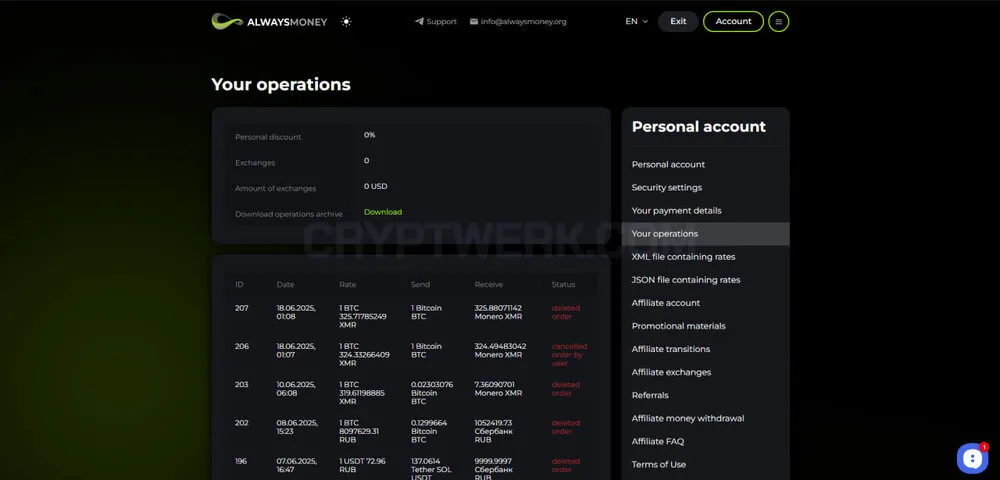Click send amount 0.02303076 Bitcoin BTC
The width and height of the screenshot is (1000, 480).
432,393
